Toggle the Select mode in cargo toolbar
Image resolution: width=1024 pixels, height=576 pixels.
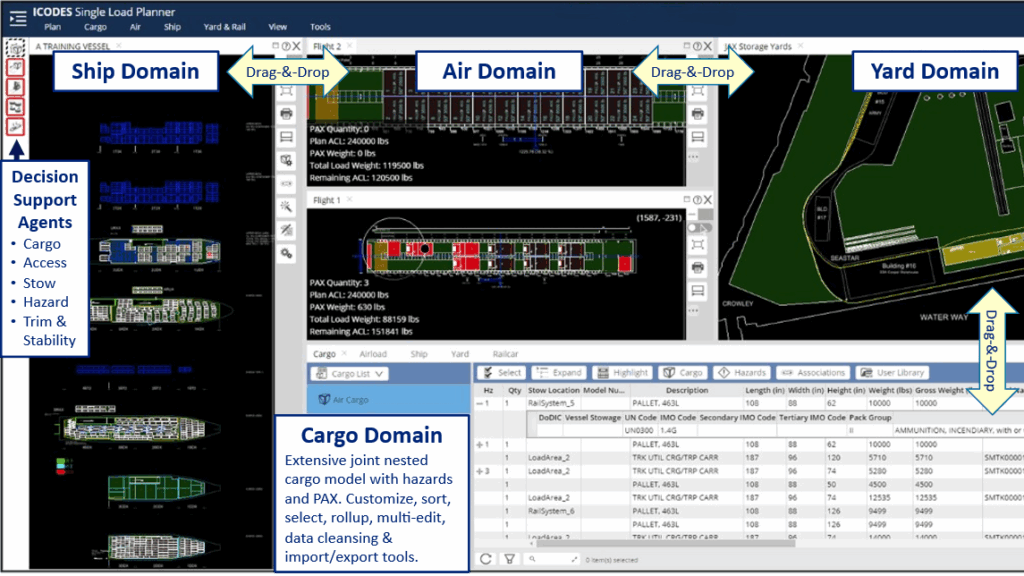pyautogui.click(x=501, y=373)
